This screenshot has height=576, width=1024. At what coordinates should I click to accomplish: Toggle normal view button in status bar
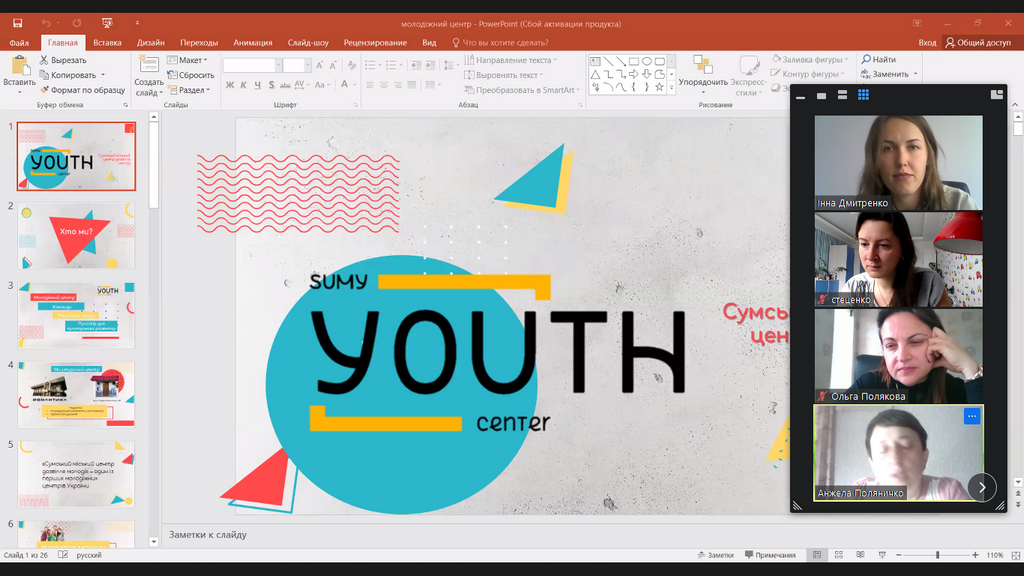coord(817,555)
